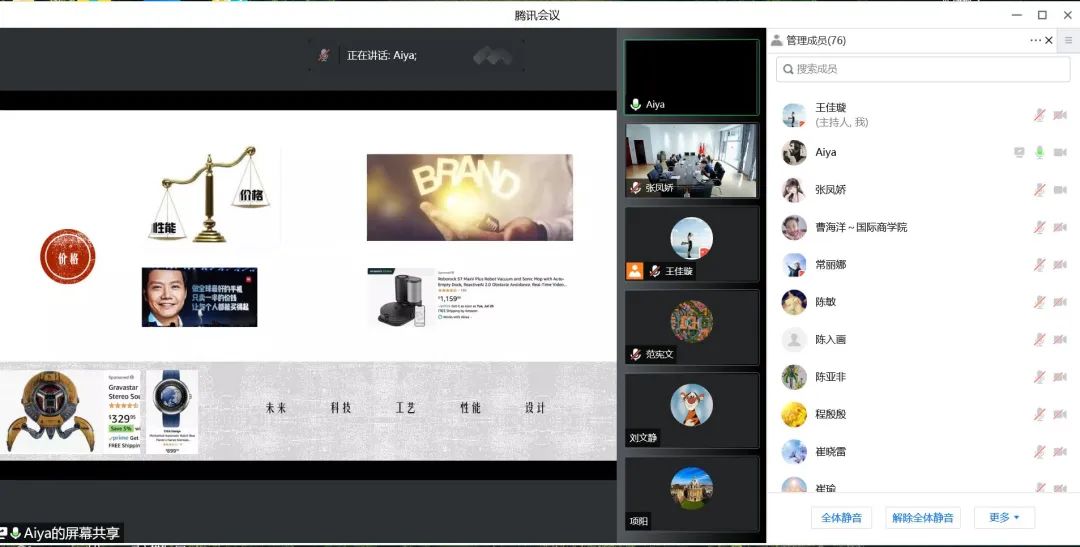Toggle 曹海洋~国际商学院 camera icon
1080x547 pixels.
click(1059, 227)
